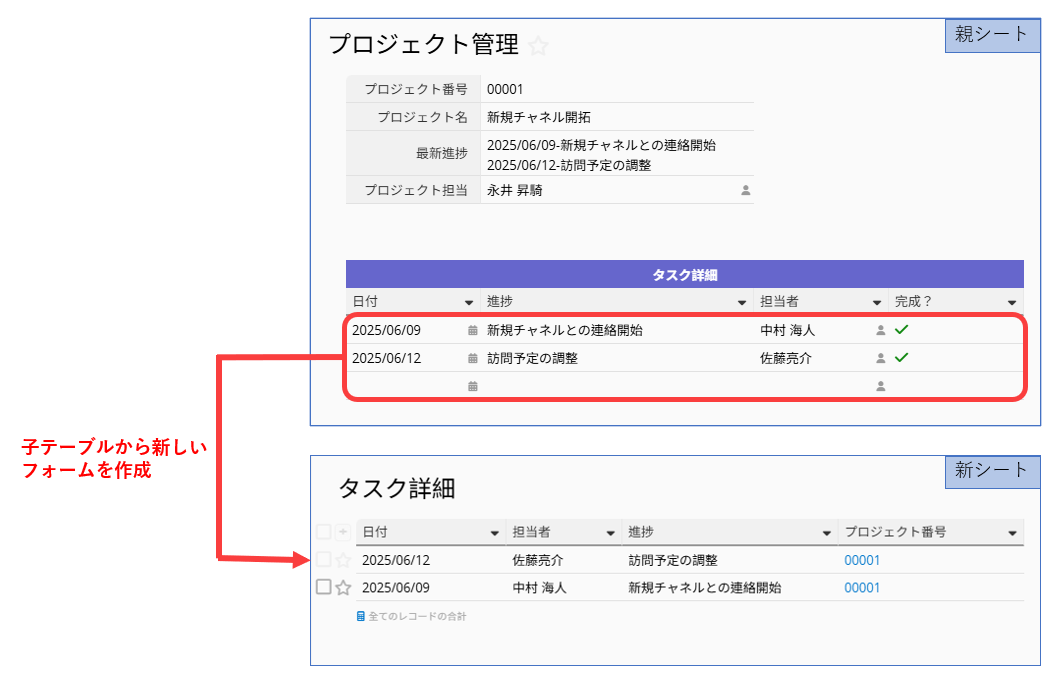Image resolution: width=1056 pixels, height=688 pixels.
Task: Click user picker icon beside 中村 海人
Action: (880, 330)
